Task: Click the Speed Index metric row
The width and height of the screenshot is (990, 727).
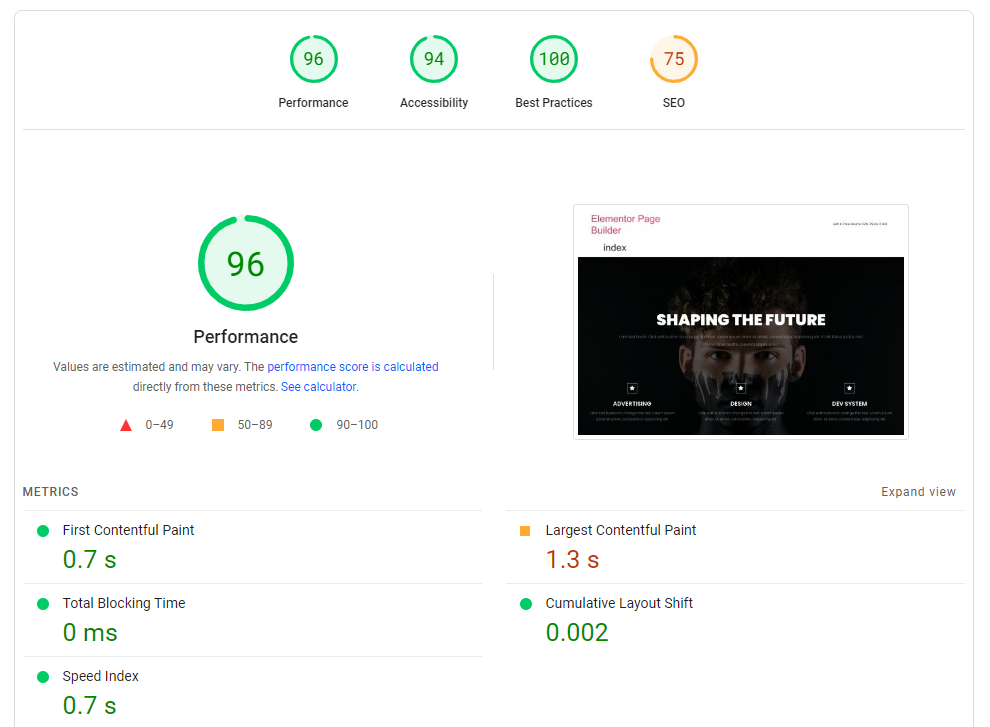Action: (252, 692)
